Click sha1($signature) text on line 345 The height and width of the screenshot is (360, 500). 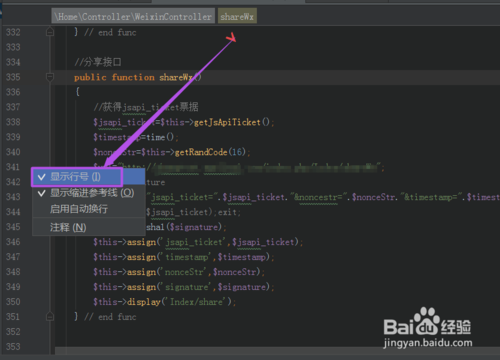tap(184, 227)
